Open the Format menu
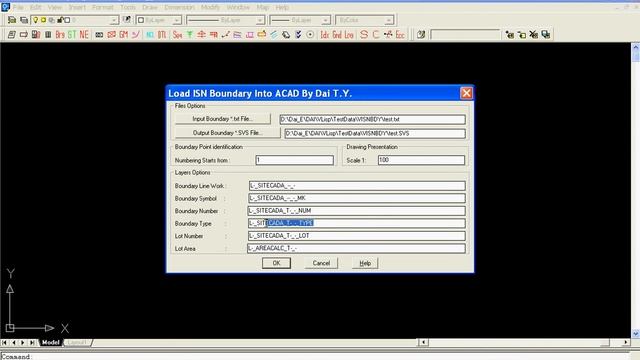The height and width of the screenshot is (360, 640). click(x=102, y=7)
